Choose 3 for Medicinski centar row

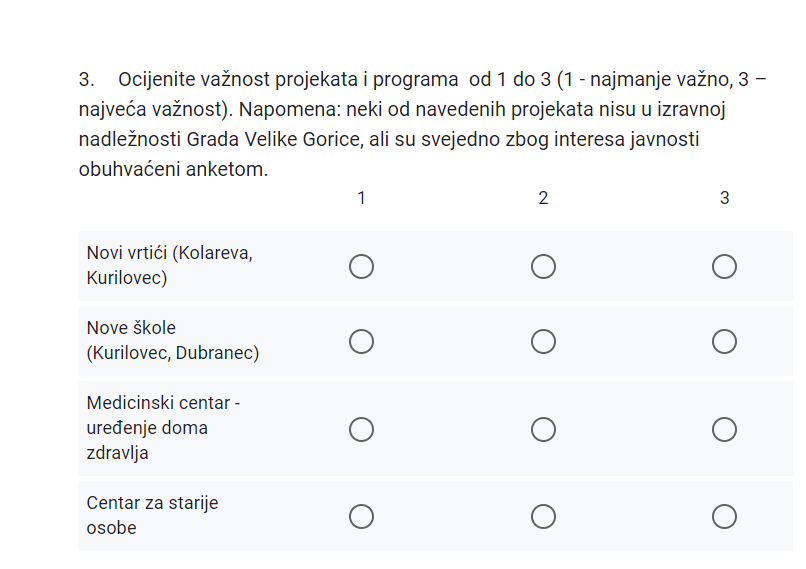pos(724,429)
